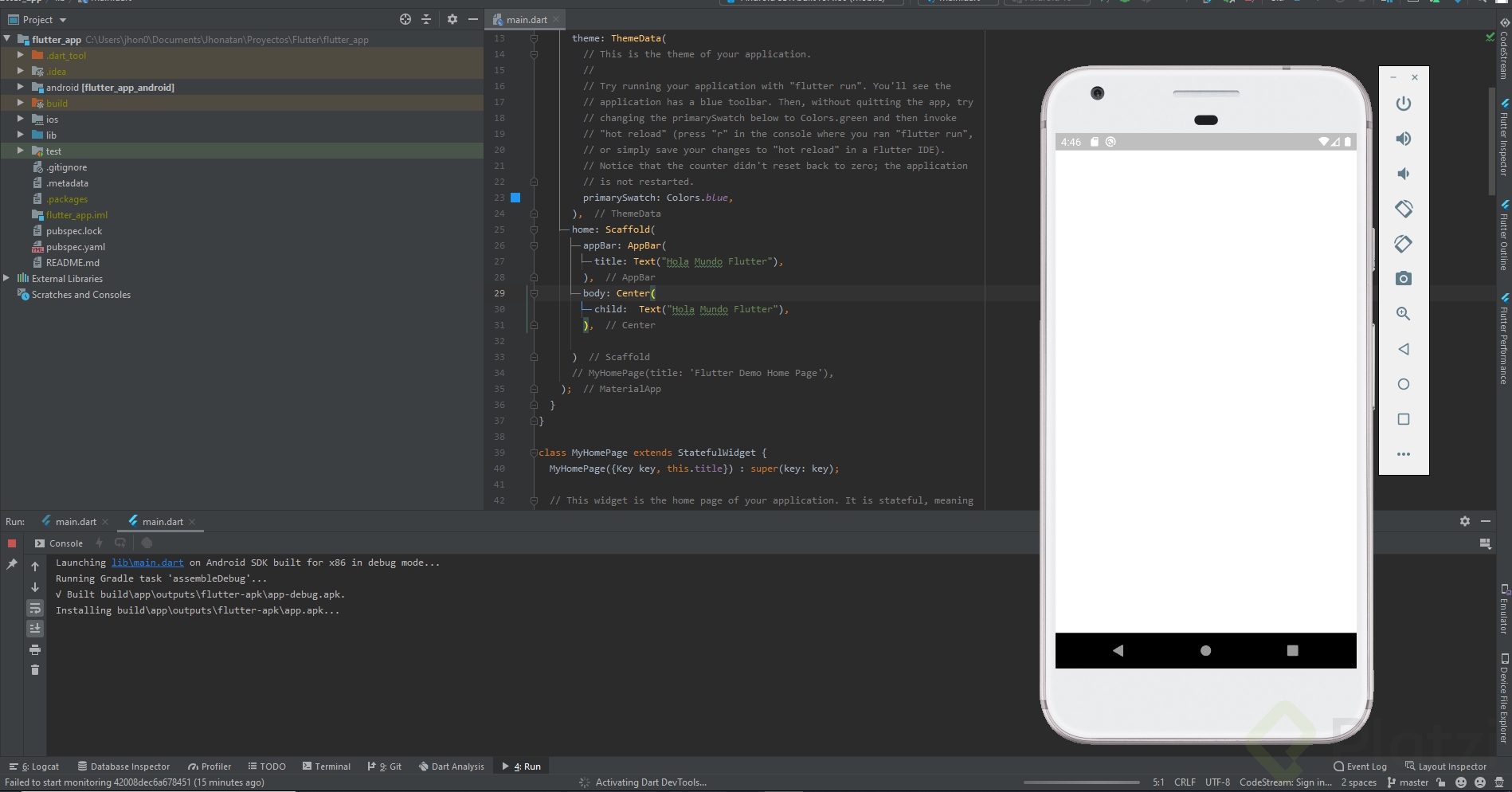Expand the ios folder
This screenshot has height=792, width=1512.
(x=21, y=119)
